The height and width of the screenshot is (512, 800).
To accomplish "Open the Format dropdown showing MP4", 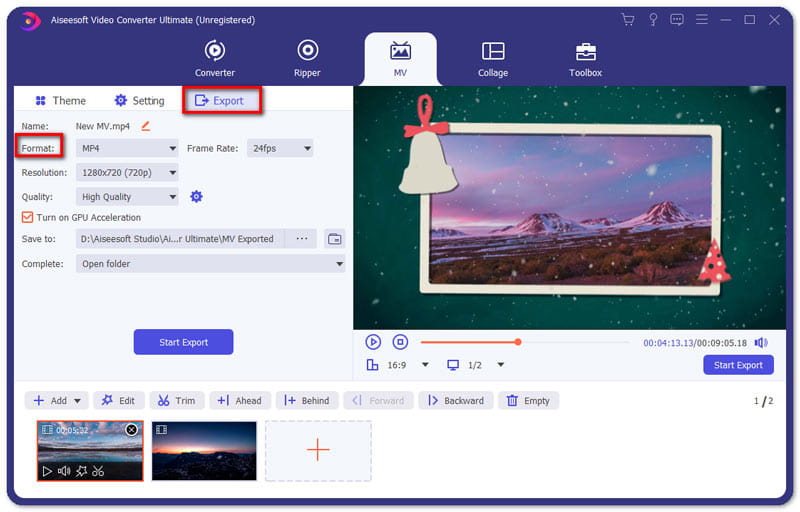I will click(x=127, y=148).
